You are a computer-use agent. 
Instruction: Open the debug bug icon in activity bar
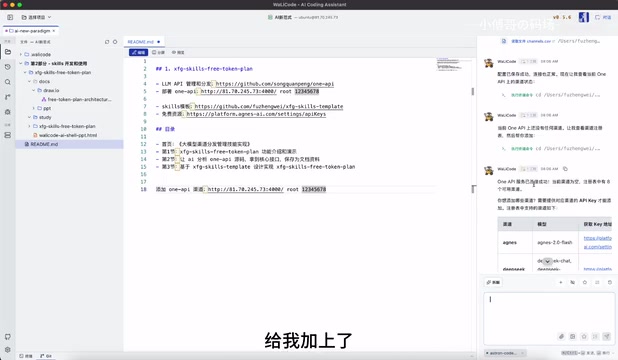click(x=8, y=112)
